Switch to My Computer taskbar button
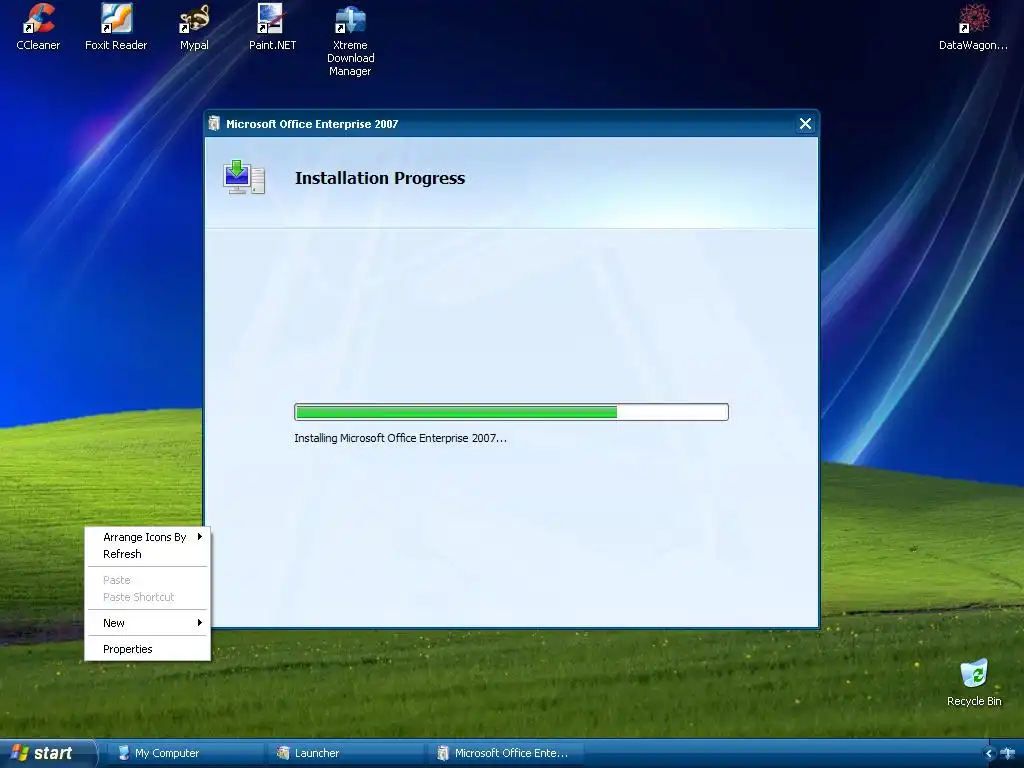Viewport: 1024px width, 768px height. (x=184, y=753)
